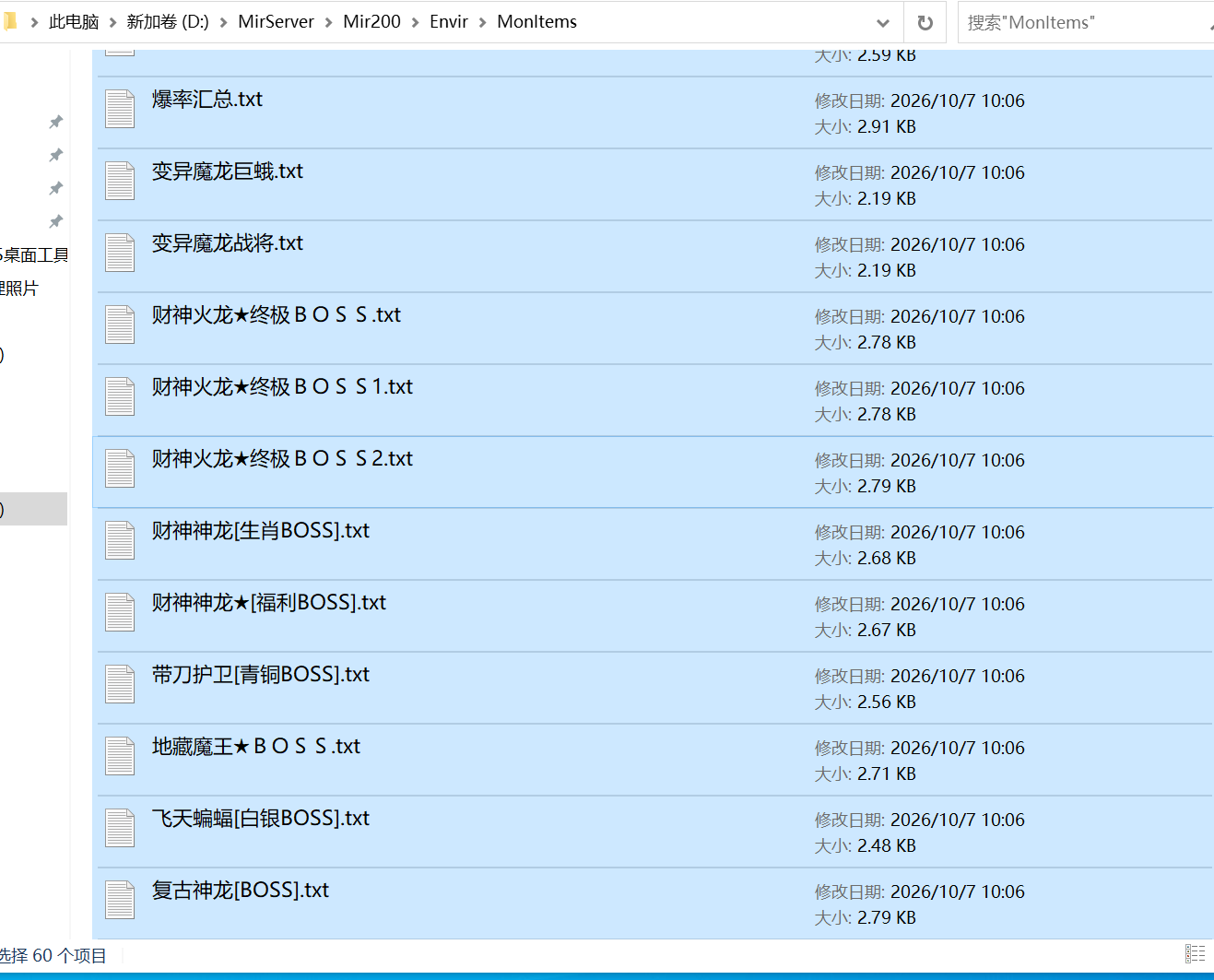Viewport: 1214px width, 980px height.
Task: Select the icon beside 财神神龙★[福利BOSS].txt
Action: (120, 612)
